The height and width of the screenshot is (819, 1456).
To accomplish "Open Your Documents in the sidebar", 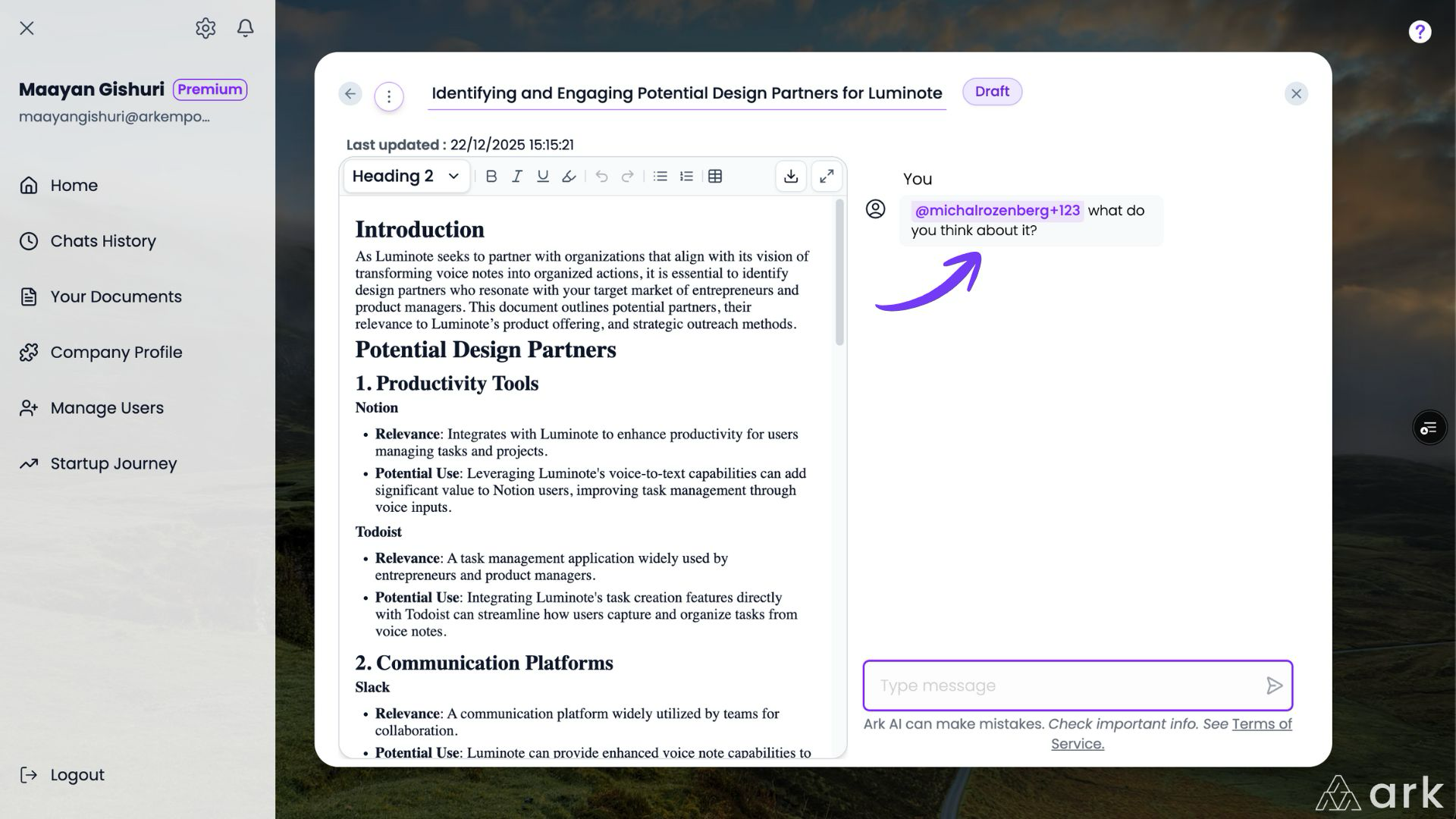I will (115, 297).
